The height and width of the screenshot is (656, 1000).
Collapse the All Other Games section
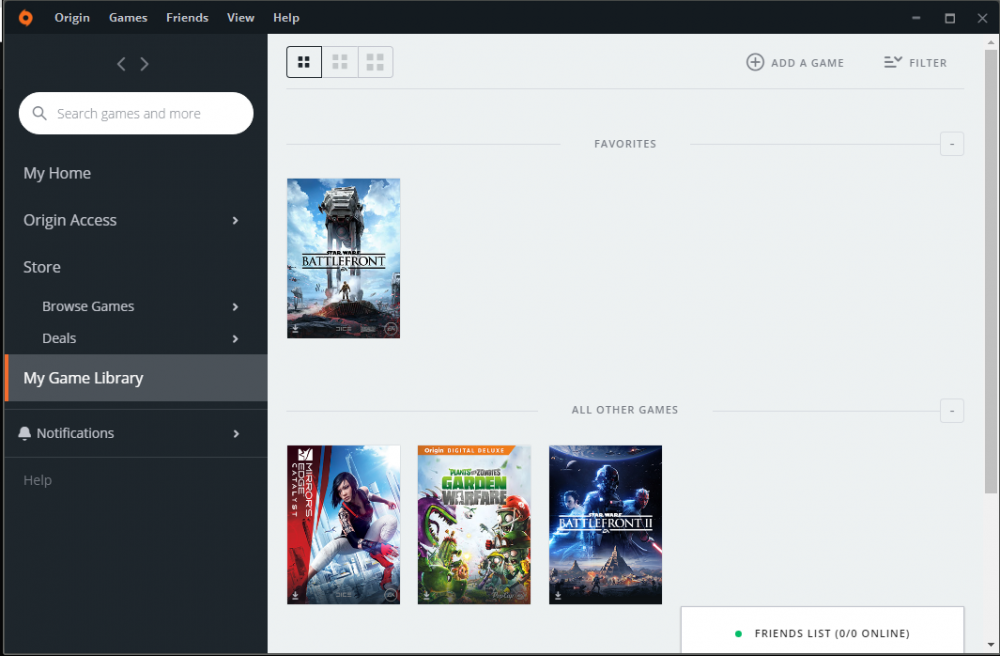pos(952,411)
